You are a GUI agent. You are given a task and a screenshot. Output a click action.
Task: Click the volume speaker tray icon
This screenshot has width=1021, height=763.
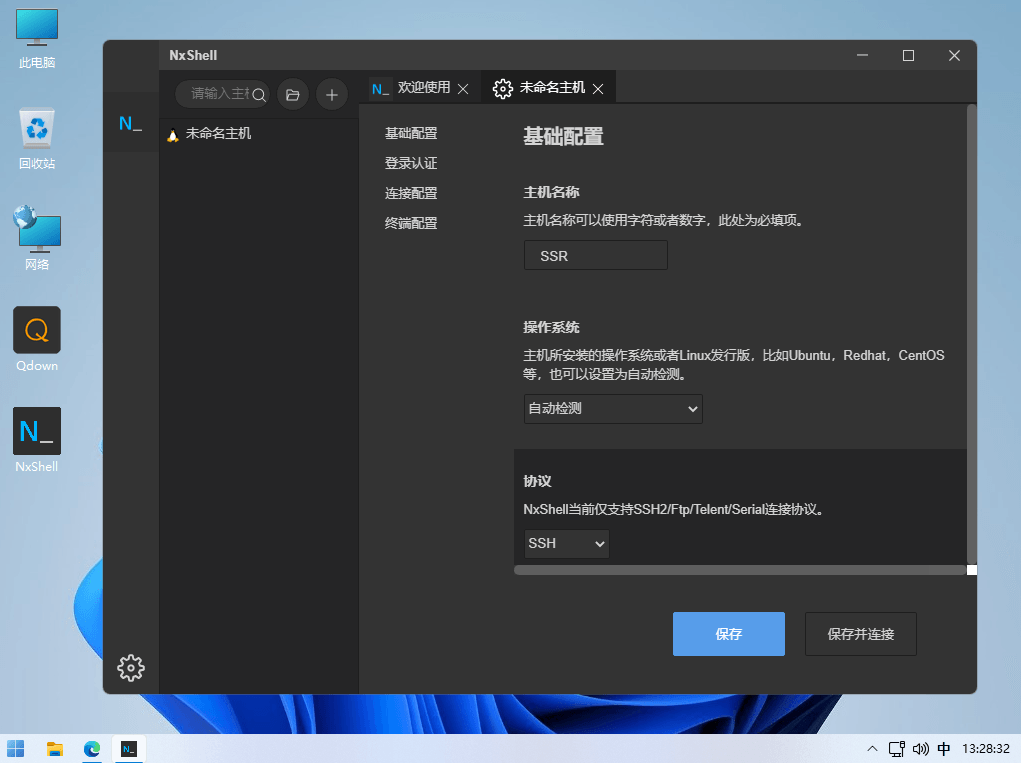[x=921, y=749]
